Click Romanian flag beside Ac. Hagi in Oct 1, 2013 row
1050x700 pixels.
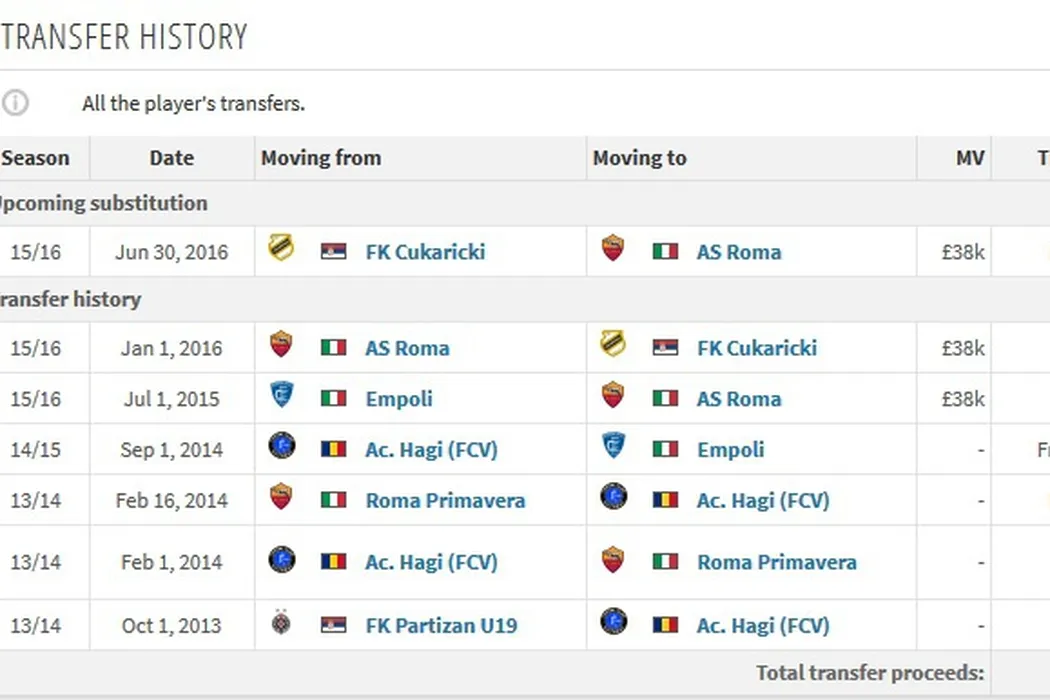pyautogui.click(x=665, y=625)
